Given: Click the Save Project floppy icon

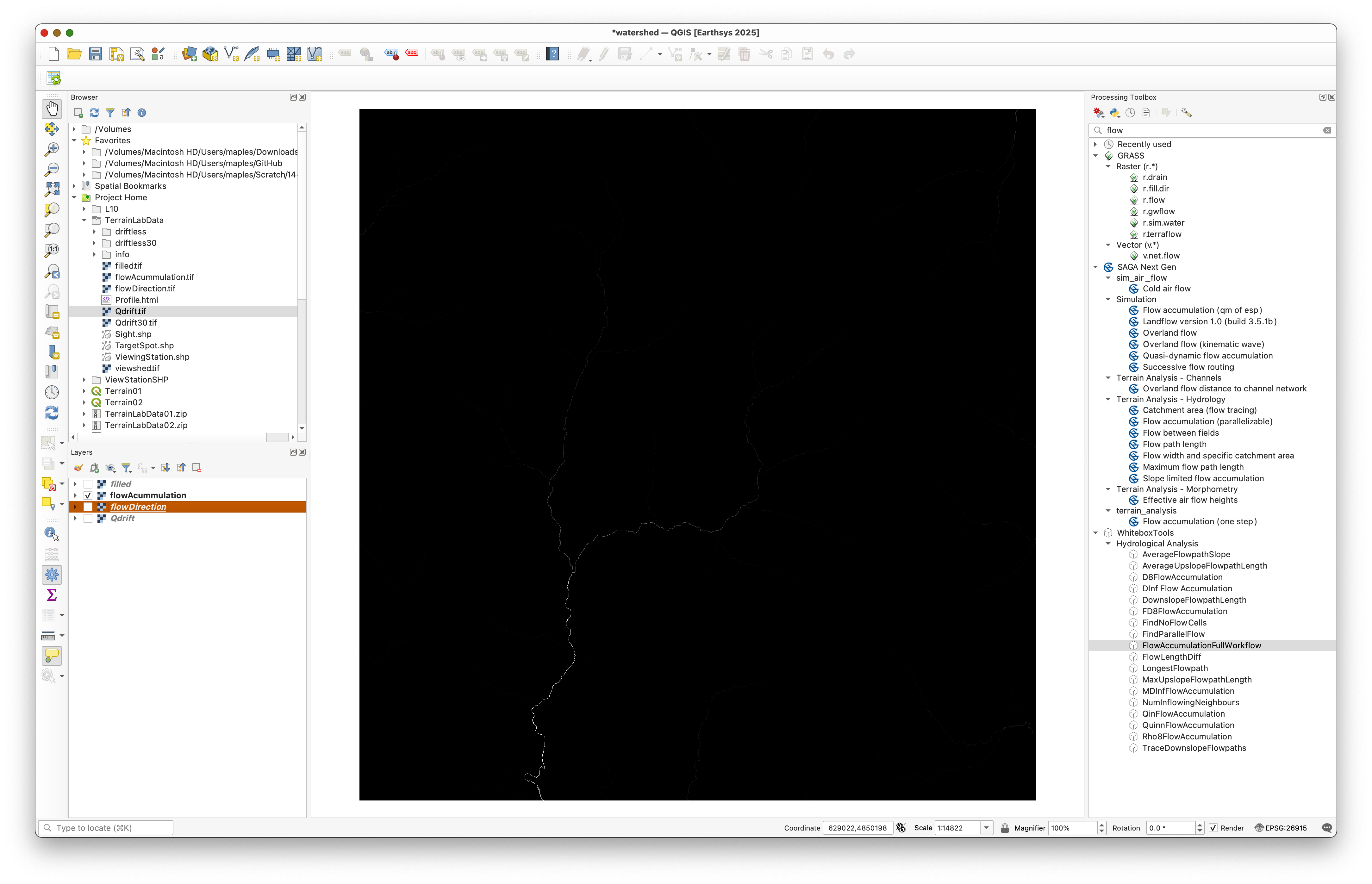Looking at the screenshot, I should 95,54.
